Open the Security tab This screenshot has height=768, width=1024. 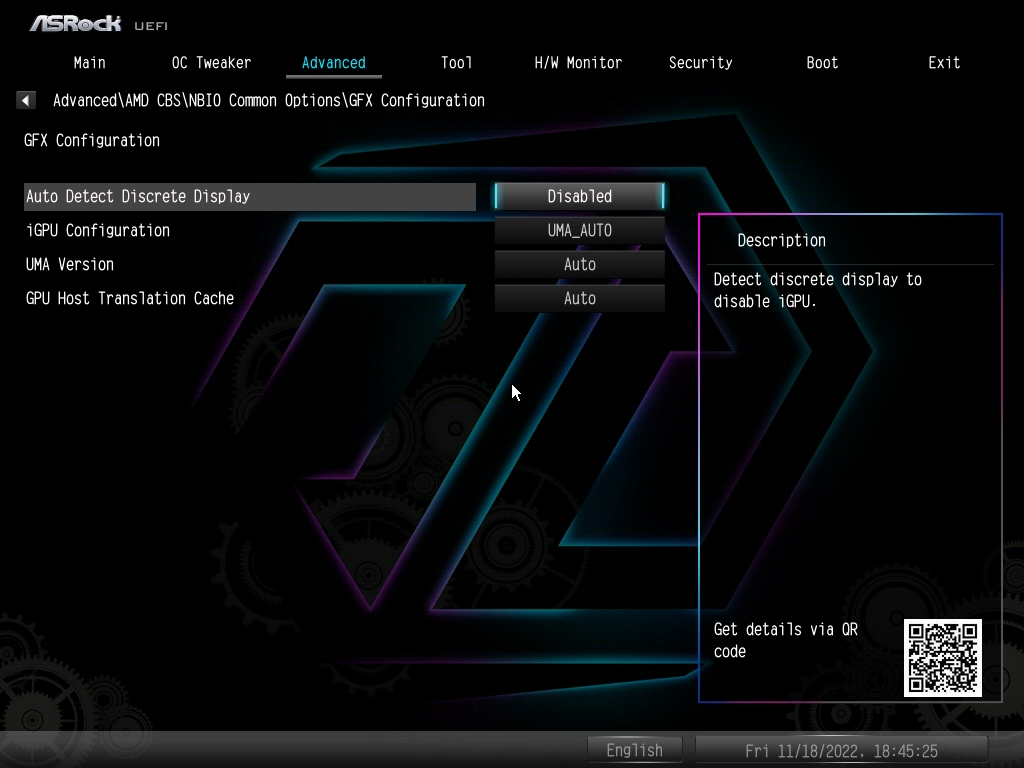point(700,63)
